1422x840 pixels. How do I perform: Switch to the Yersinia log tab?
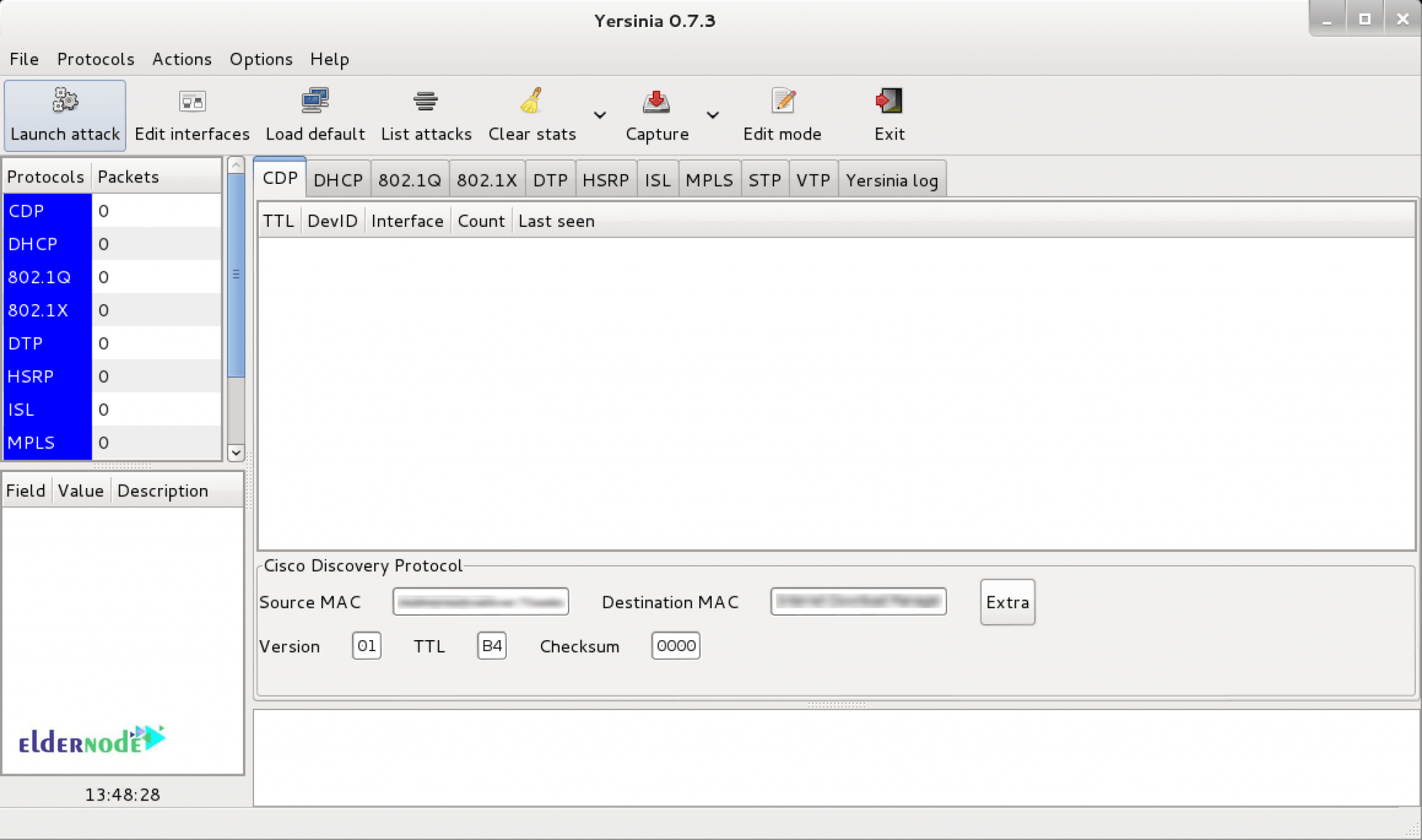click(x=892, y=179)
